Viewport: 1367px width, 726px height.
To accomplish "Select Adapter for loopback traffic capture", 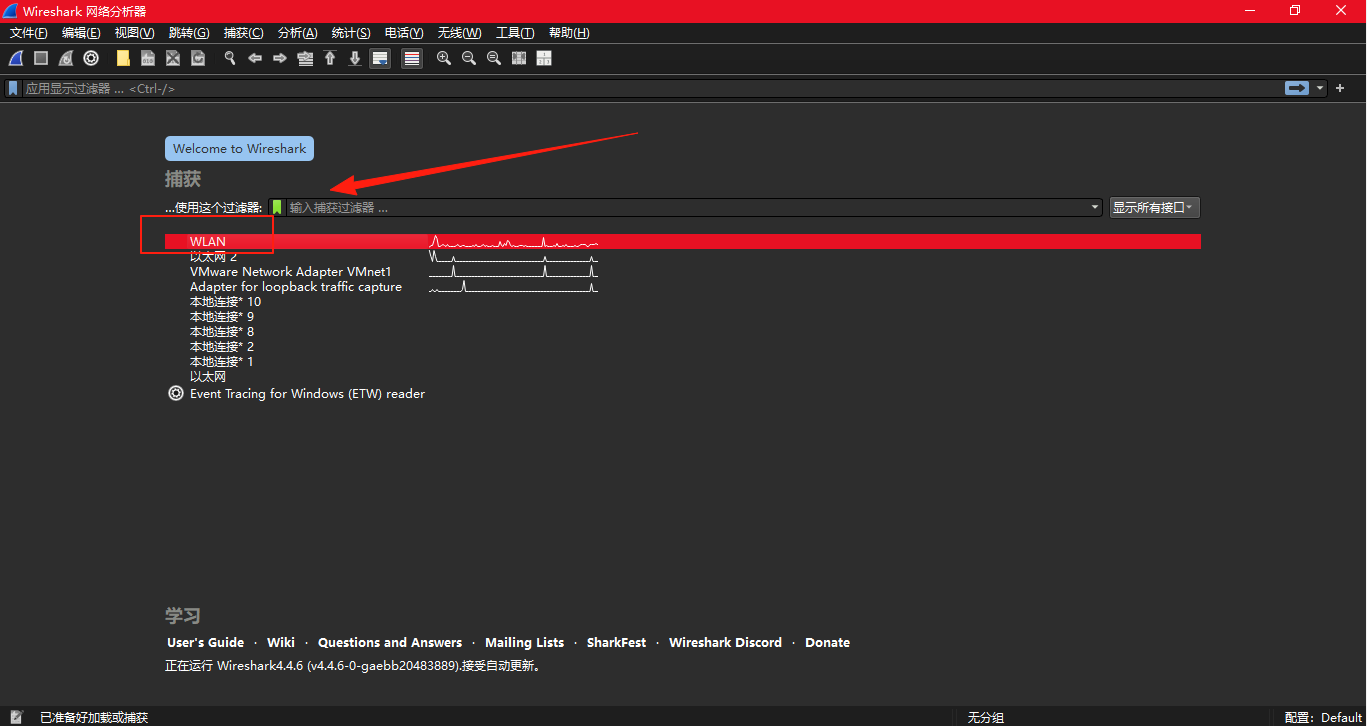I will tap(296, 286).
